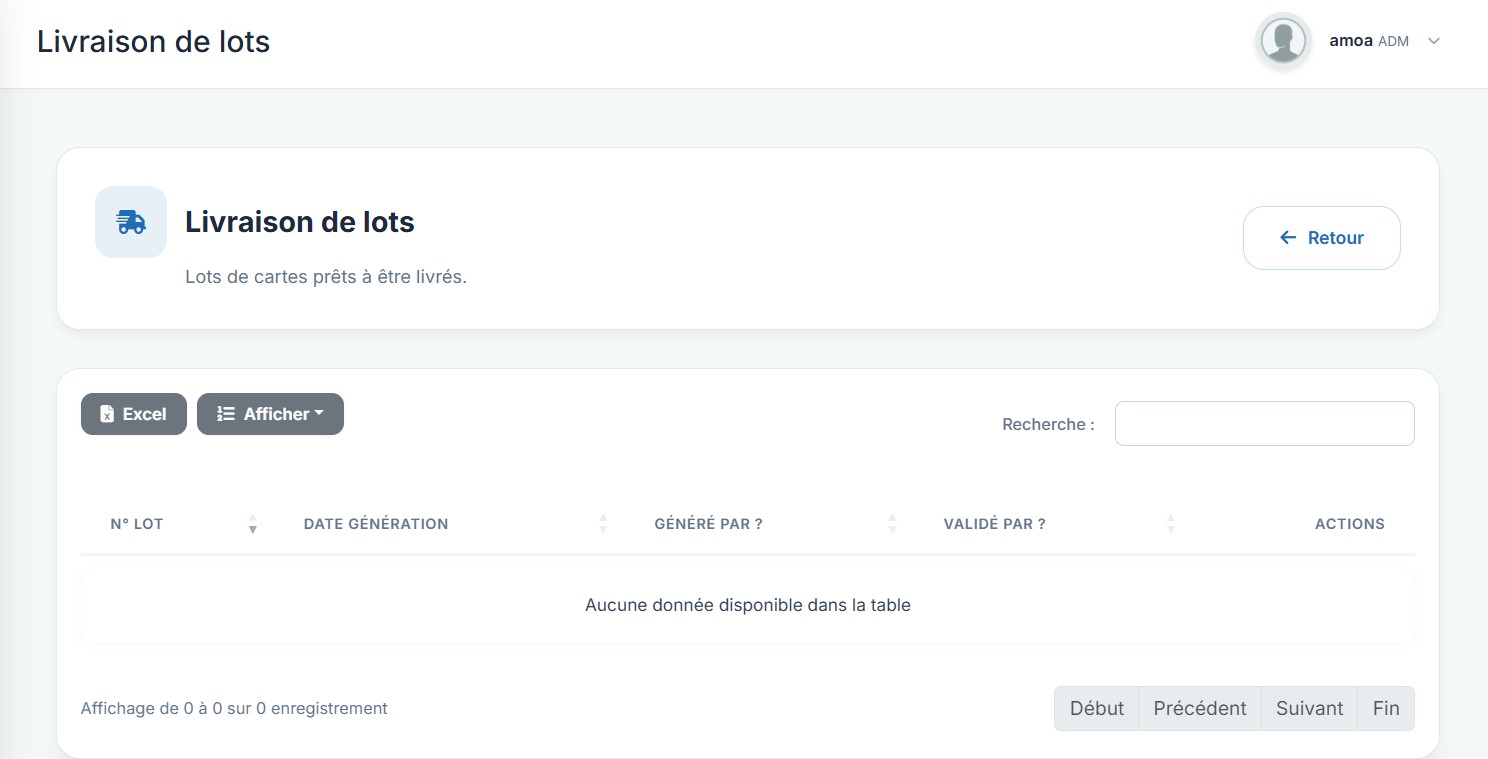The image size is (1488, 759).
Task: Go to the Précédent page
Action: 1200,708
